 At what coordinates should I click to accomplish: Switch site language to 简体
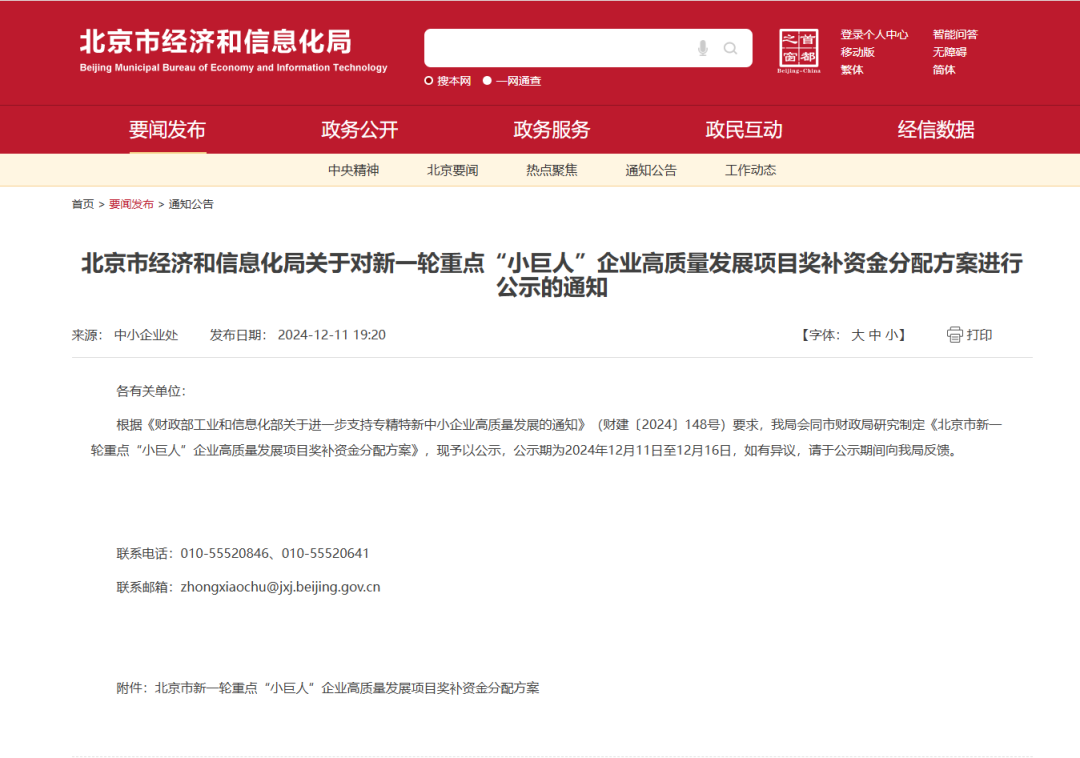pos(944,70)
